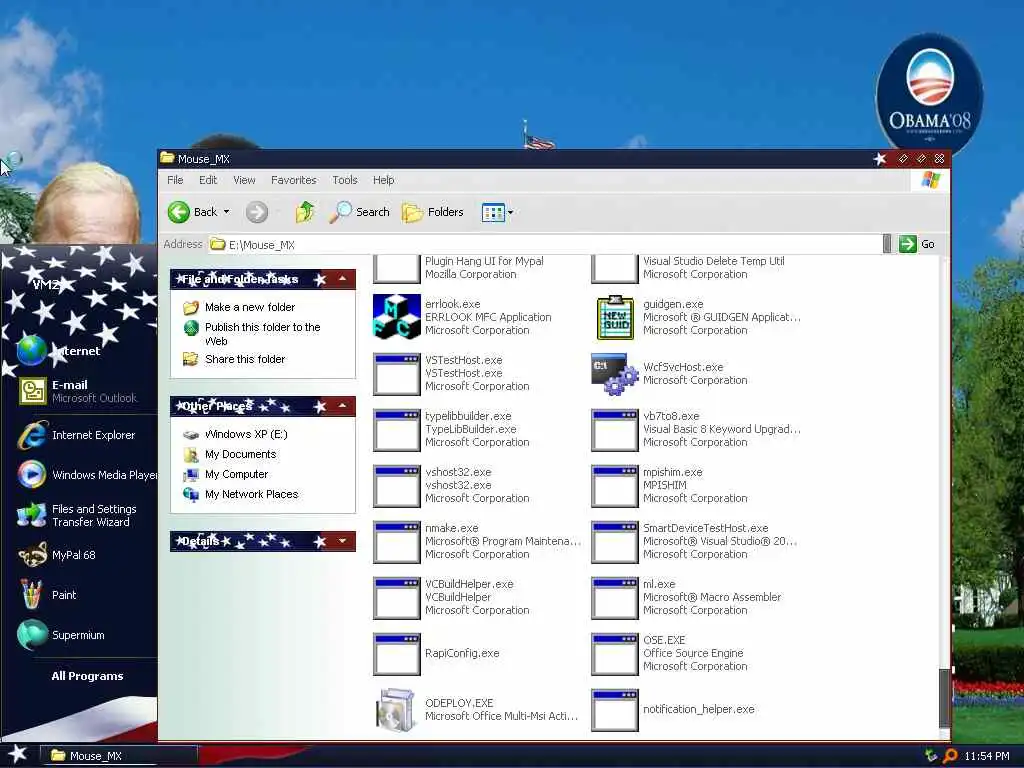This screenshot has width=1024, height=768.
Task: Open the Views dropdown arrow
Action: pos(511,212)
